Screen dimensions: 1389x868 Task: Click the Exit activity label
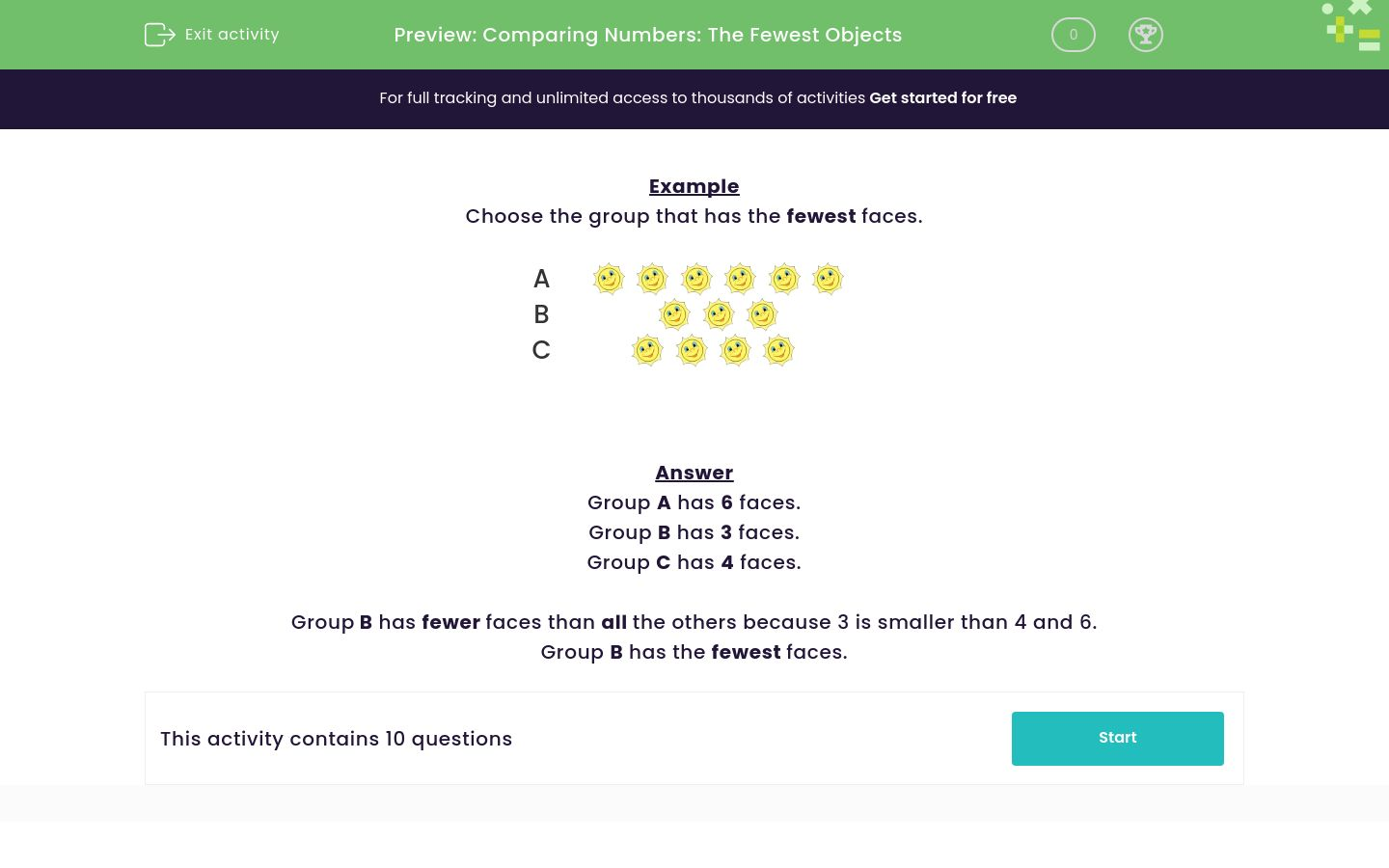coord(231,34)
